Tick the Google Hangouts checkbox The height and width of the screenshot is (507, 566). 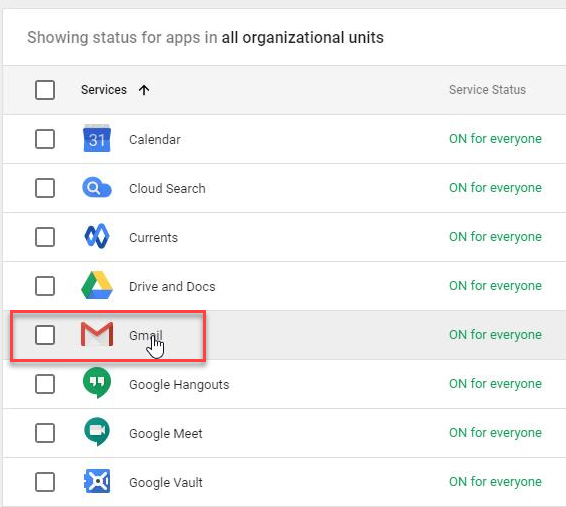[45, 384]
